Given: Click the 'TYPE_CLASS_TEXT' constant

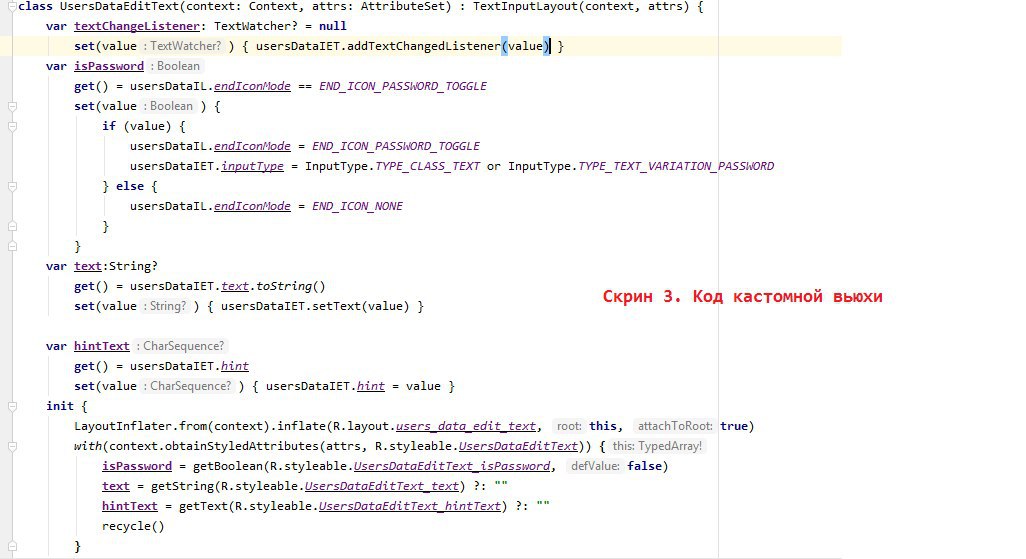Looking at the screenshot, I should [427, 166].
